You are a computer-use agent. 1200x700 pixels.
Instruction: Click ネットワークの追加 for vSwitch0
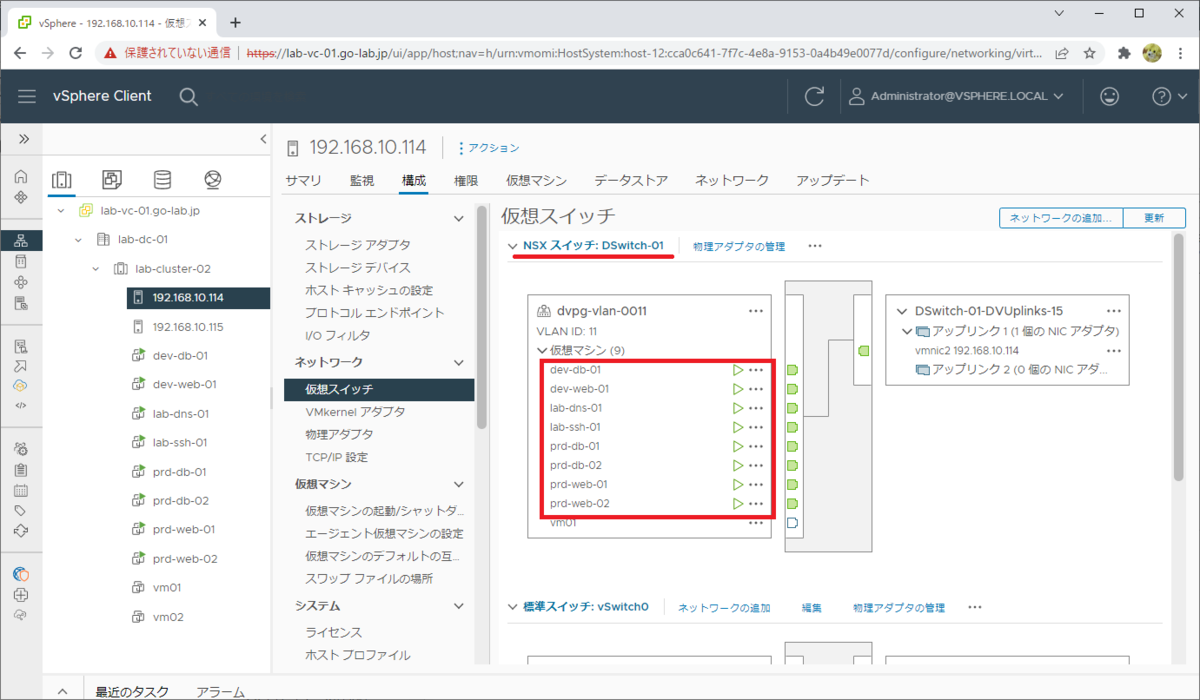click(x=724, y=608)
